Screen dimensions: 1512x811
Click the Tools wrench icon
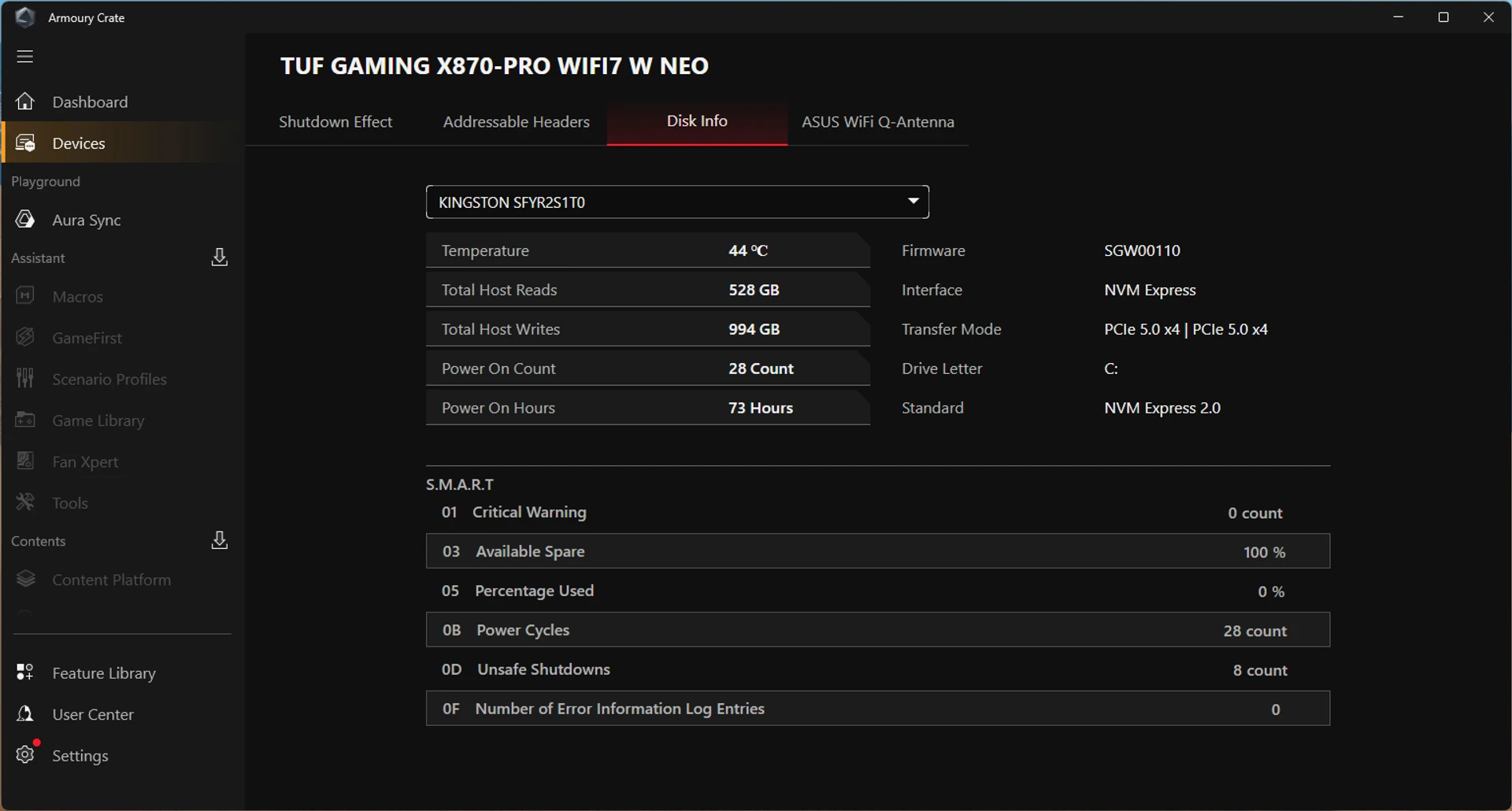coord(25,502)
